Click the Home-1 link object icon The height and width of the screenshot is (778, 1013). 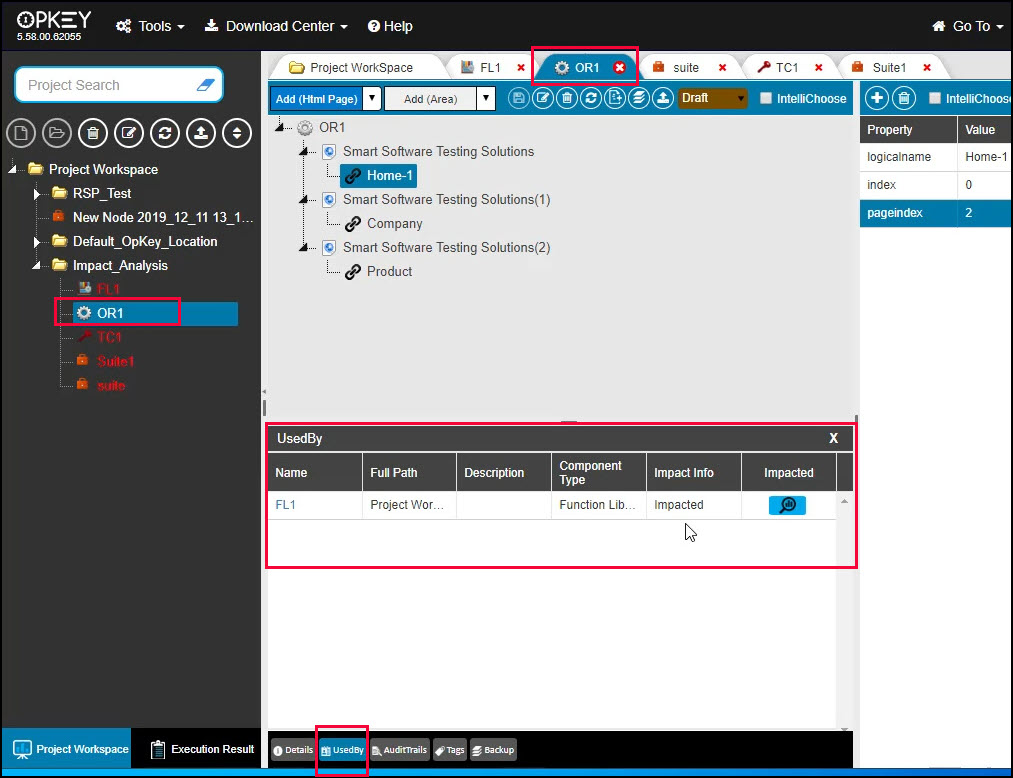pyautogui.click(x=353, y=176)
